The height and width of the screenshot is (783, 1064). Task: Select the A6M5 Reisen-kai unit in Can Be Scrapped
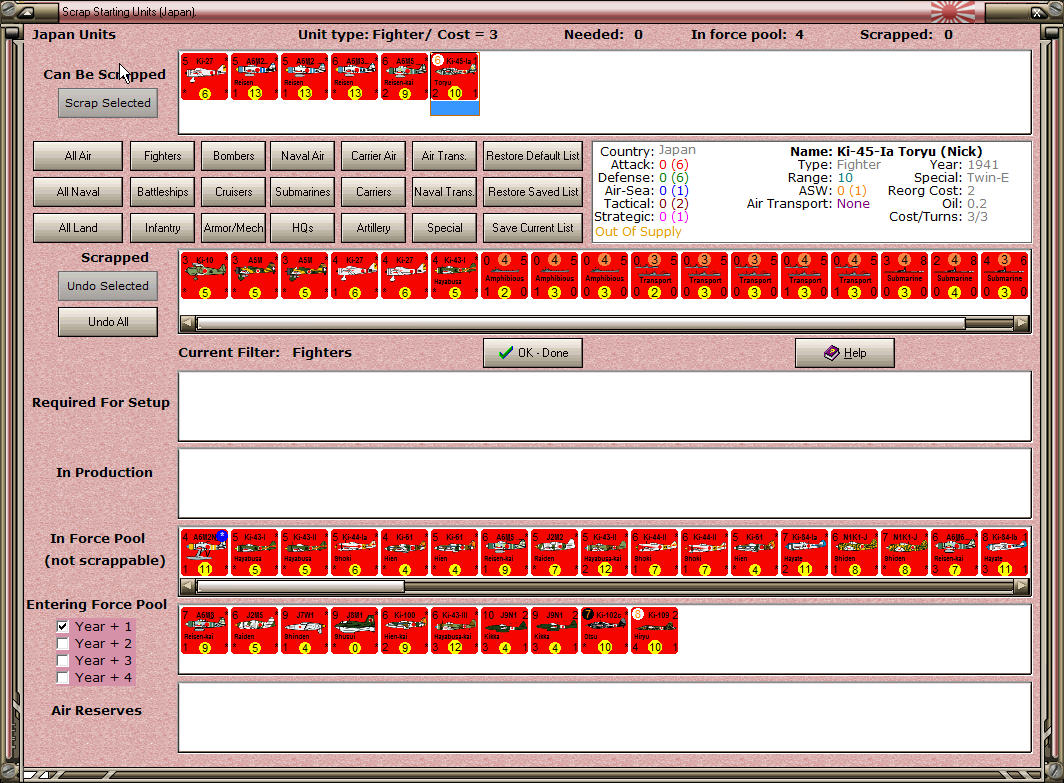(405, 77)
